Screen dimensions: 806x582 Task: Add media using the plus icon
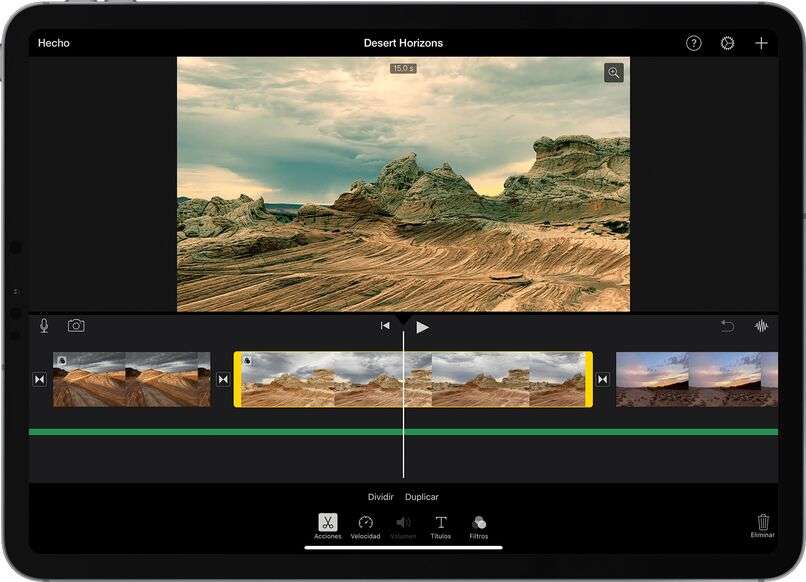click(x=762, y=43)
